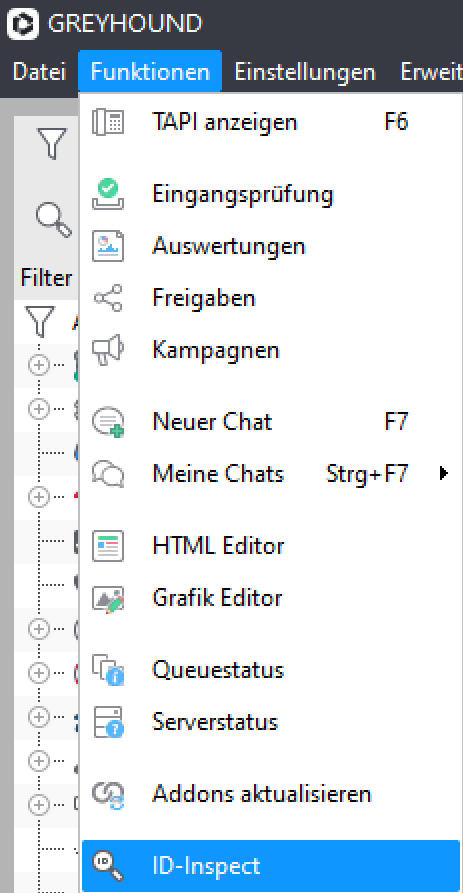
Task: Click the Auswertungen chart icon
Action: pos(108,247)
